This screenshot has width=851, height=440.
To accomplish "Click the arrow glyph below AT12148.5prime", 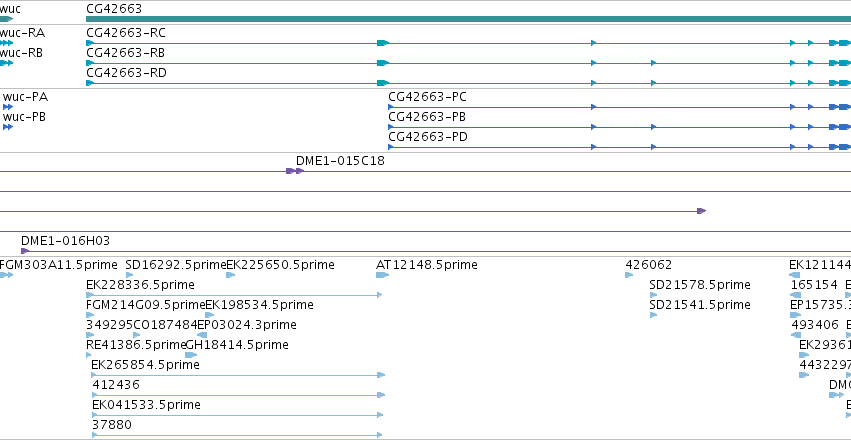I will pos(382,275).
